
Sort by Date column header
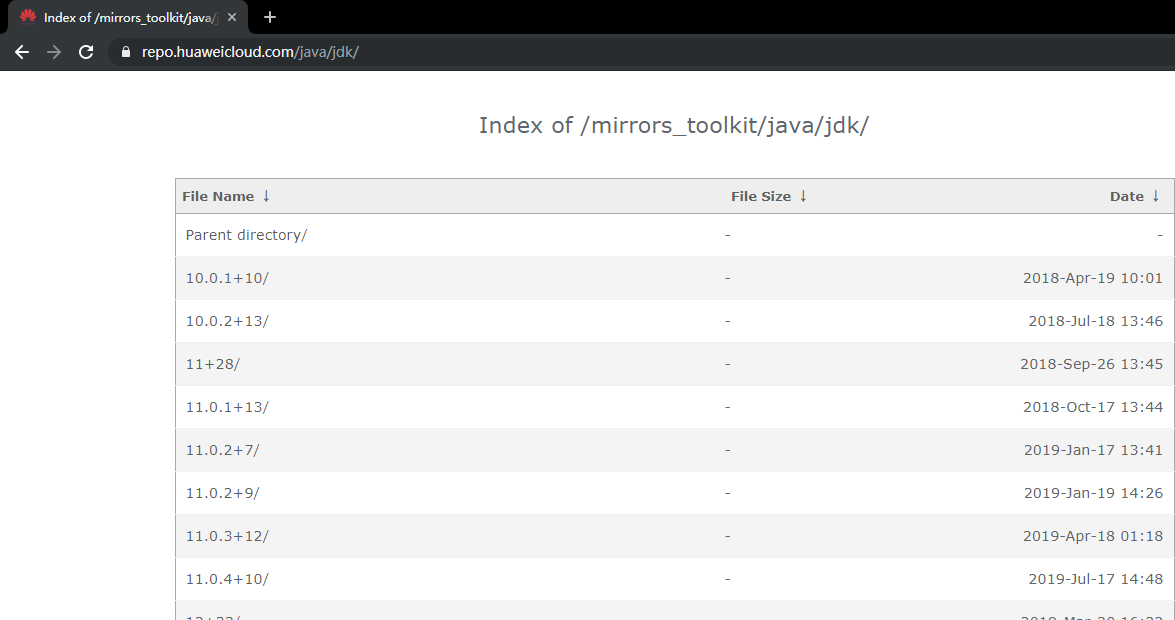[x=1126, y=196]
